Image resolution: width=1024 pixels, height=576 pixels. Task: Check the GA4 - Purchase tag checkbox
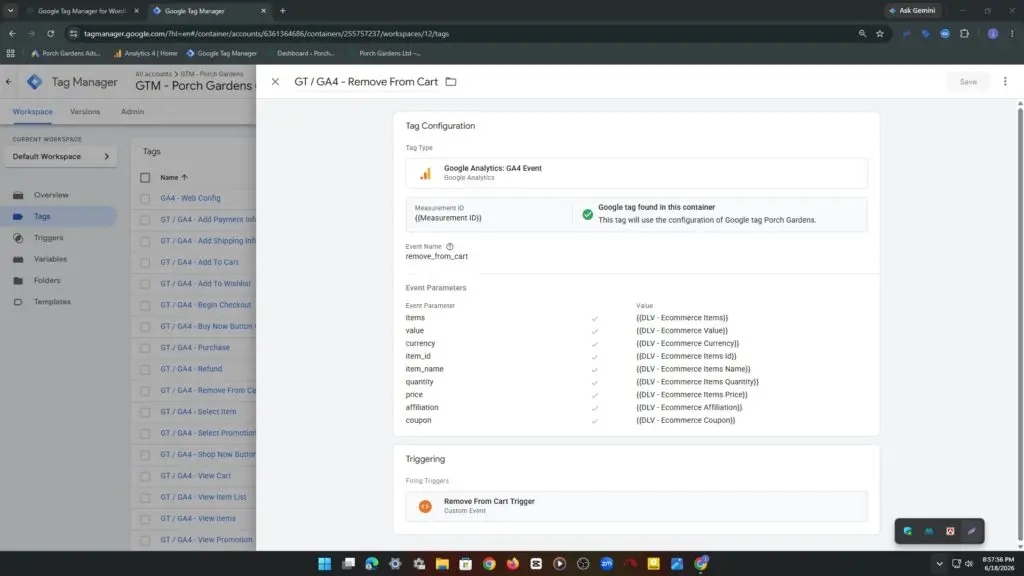click(145, 348)
